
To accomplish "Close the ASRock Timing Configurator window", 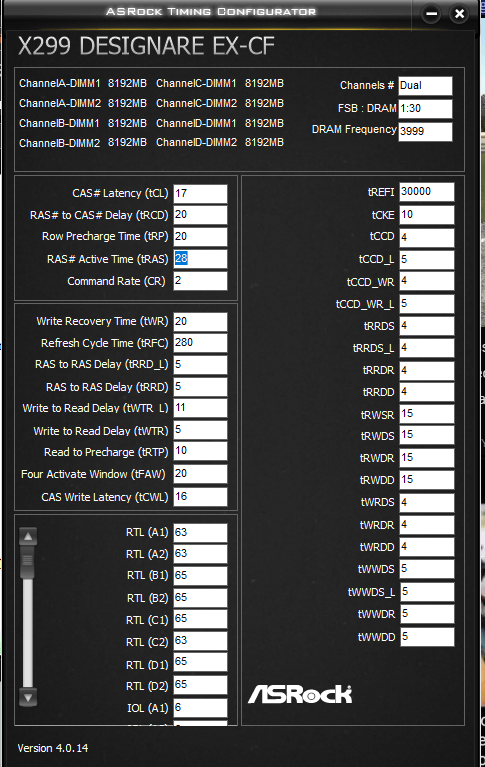I will [459, 14].
